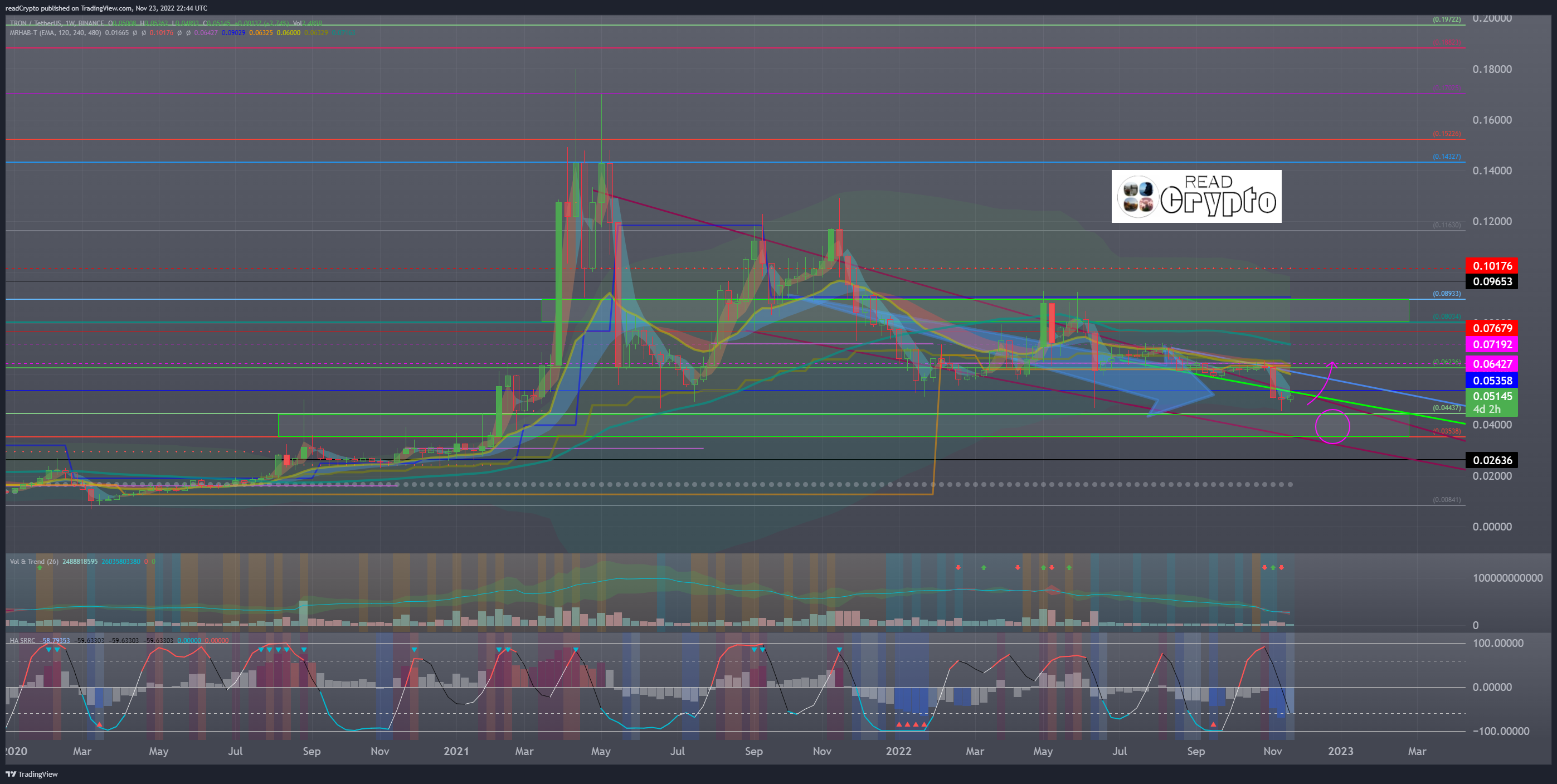Select the HA SRRC indicator legend
This screenshot has height=784, width=1557.
[22, 640]
